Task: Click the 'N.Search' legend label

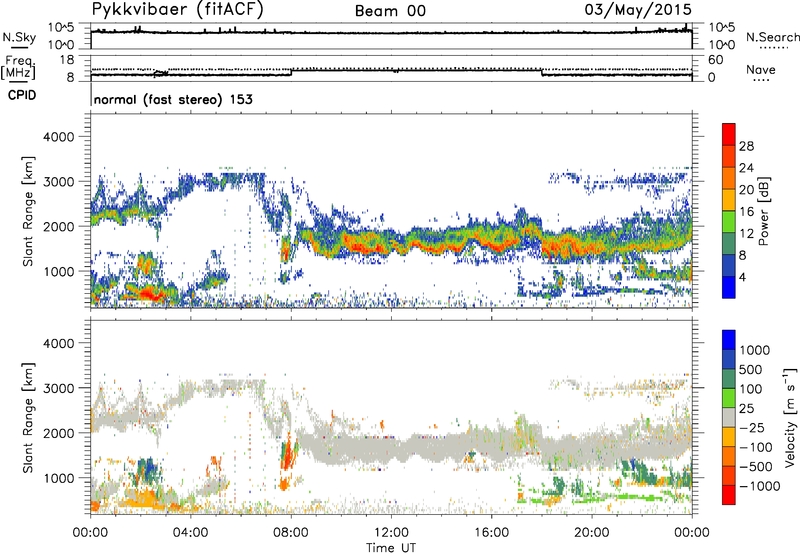Action: coord(772,37)
